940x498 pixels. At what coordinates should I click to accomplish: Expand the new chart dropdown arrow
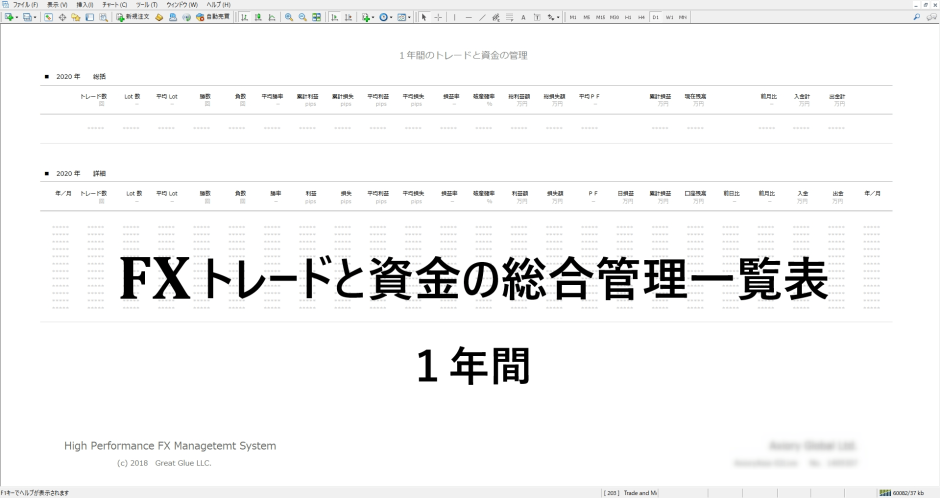point(16,17)
